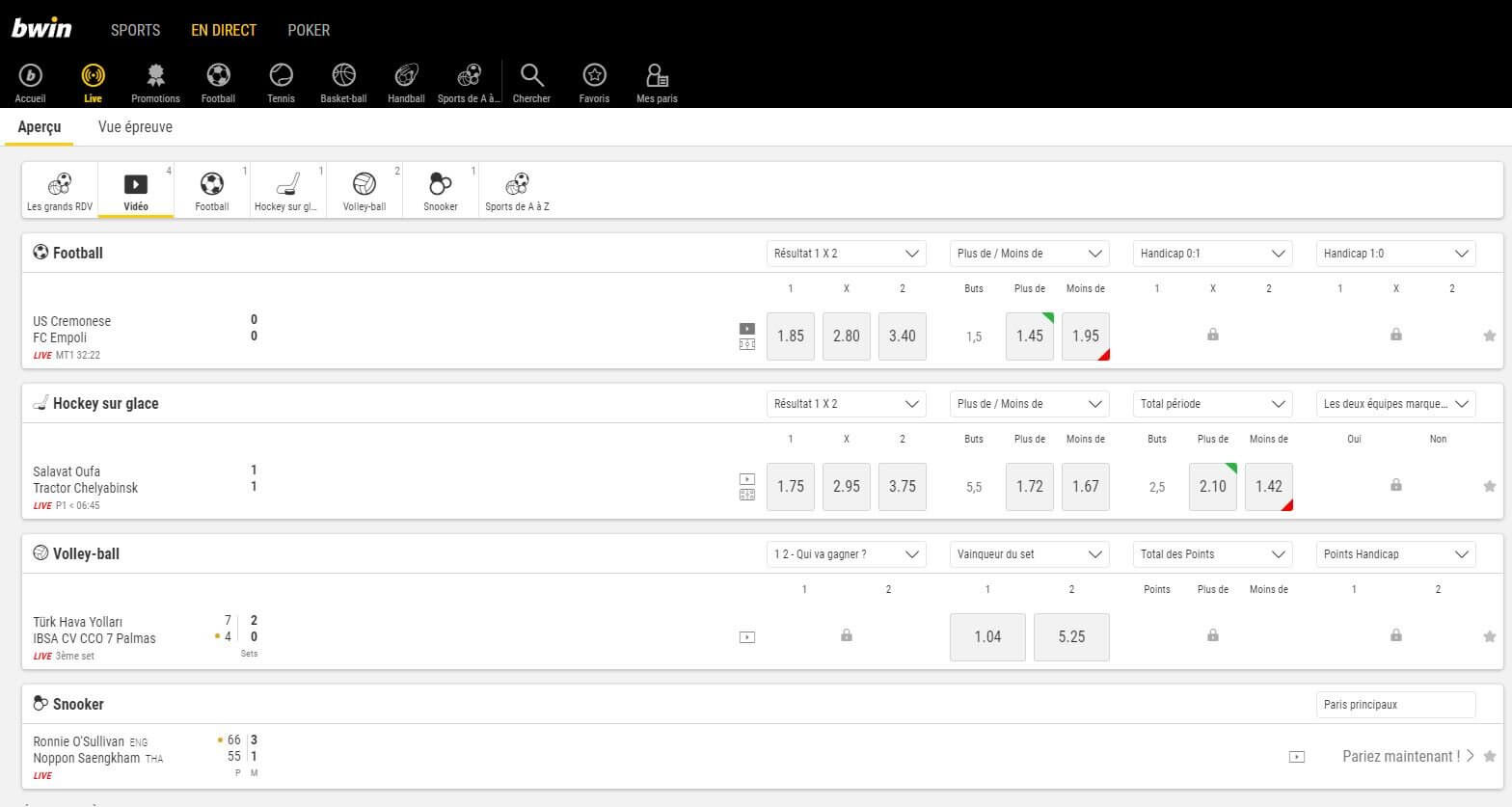Switch to the Aperçu tab

[x=40, y=127]
